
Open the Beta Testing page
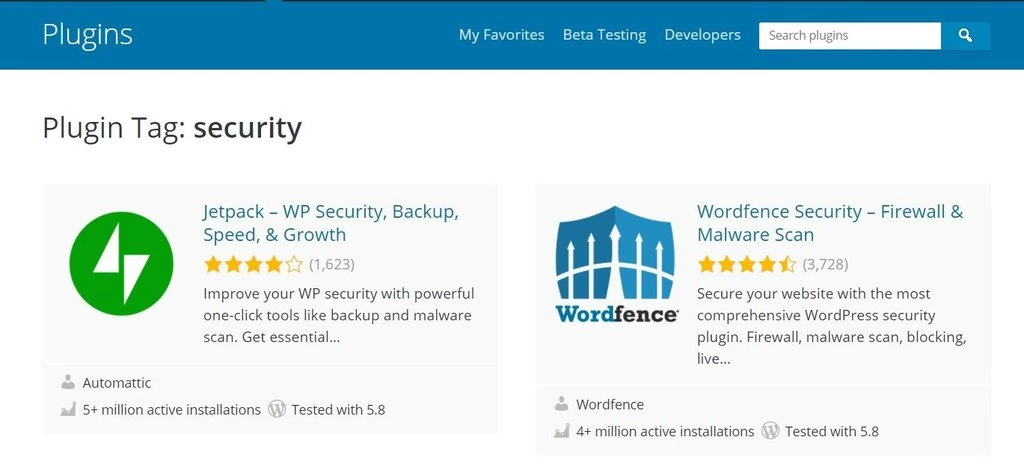click(604, 35)
